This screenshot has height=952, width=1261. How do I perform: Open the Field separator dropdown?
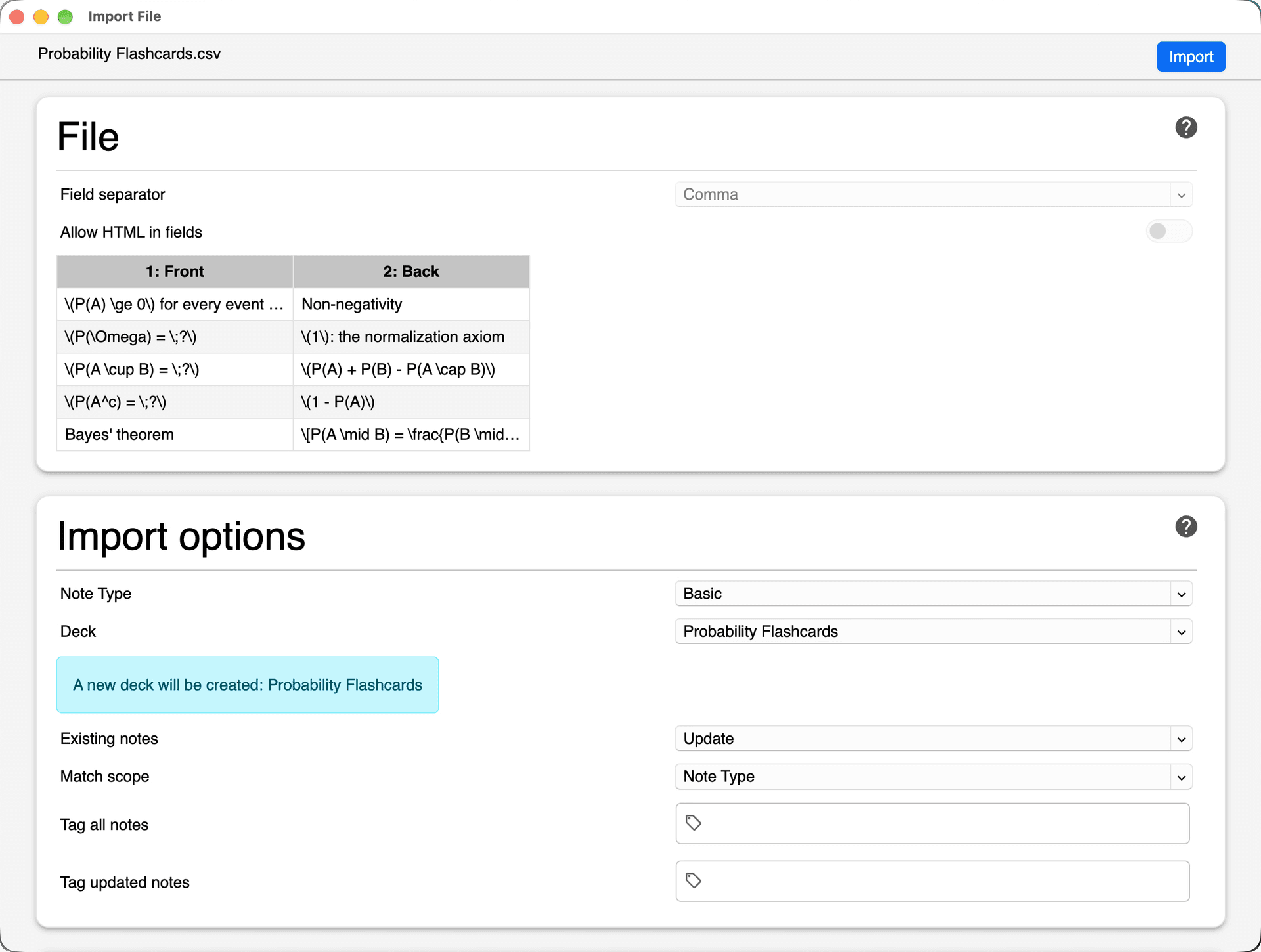point(933,194)
